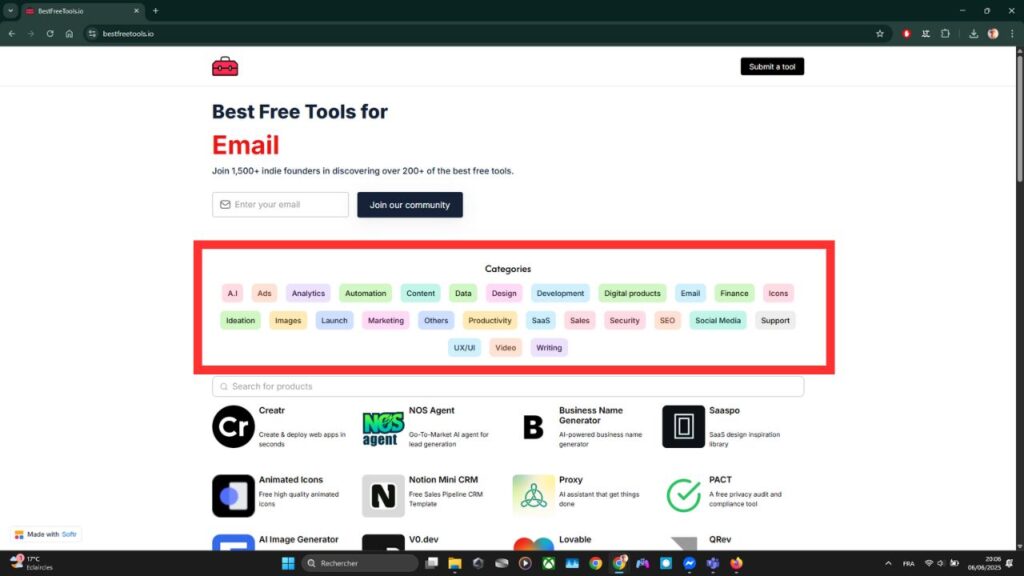Open the AI Image Generator title
This screenshot has height=576, width=1024.
pyautogui.click(x=298, y=539)
